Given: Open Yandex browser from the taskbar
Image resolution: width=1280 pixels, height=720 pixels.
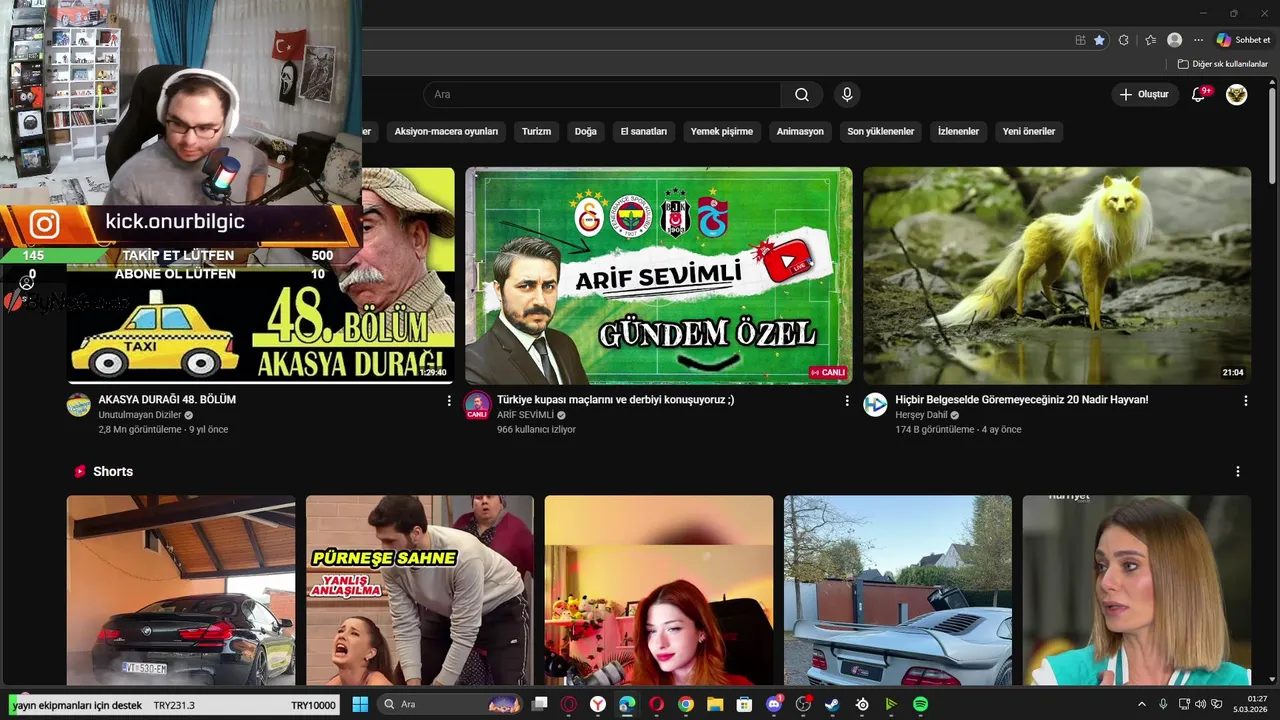Looking at the screenshot, I should (x=598, y=704).
